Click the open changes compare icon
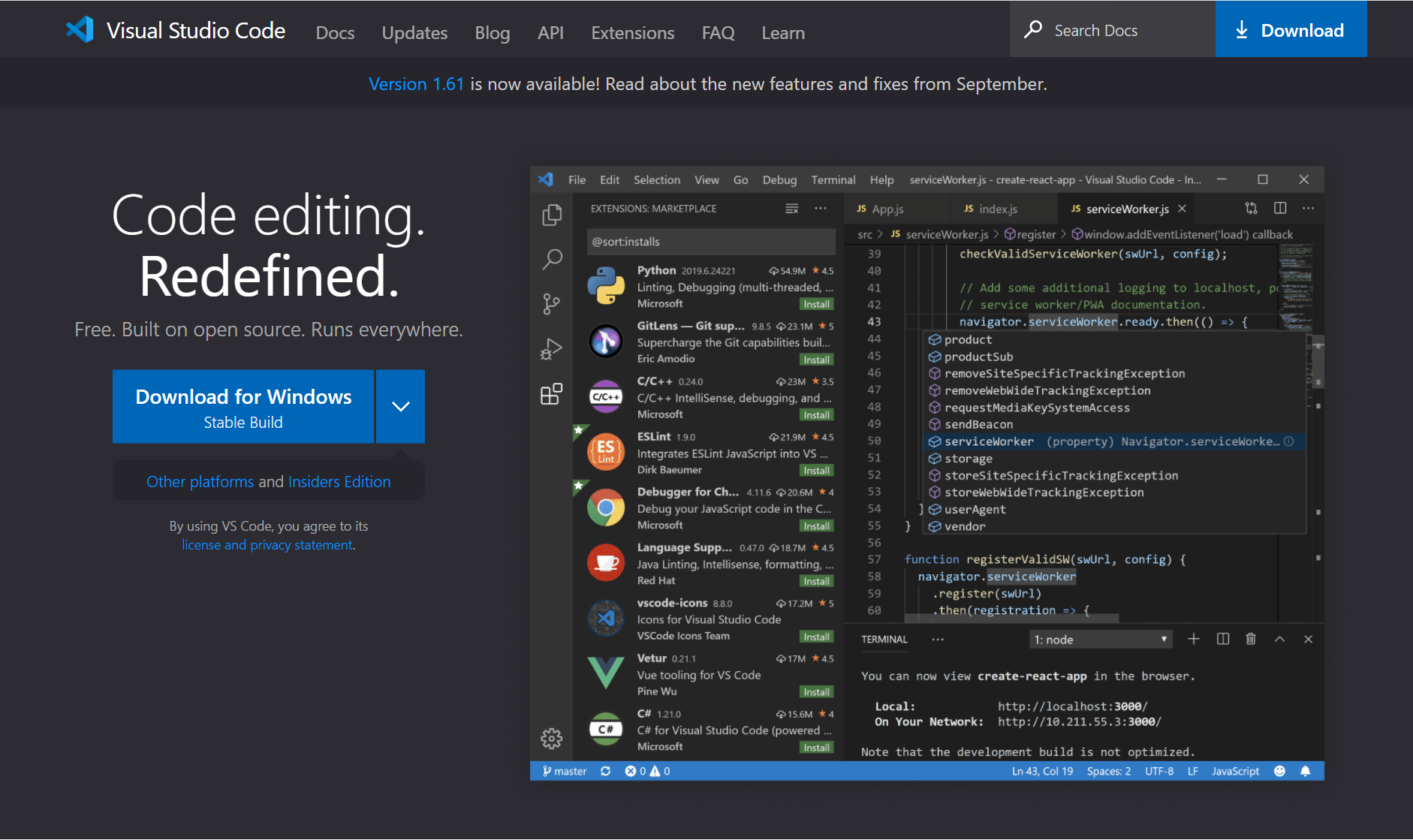This screenshot has height=840, width=1413. pyautogui.click(x=1251, y=209)
